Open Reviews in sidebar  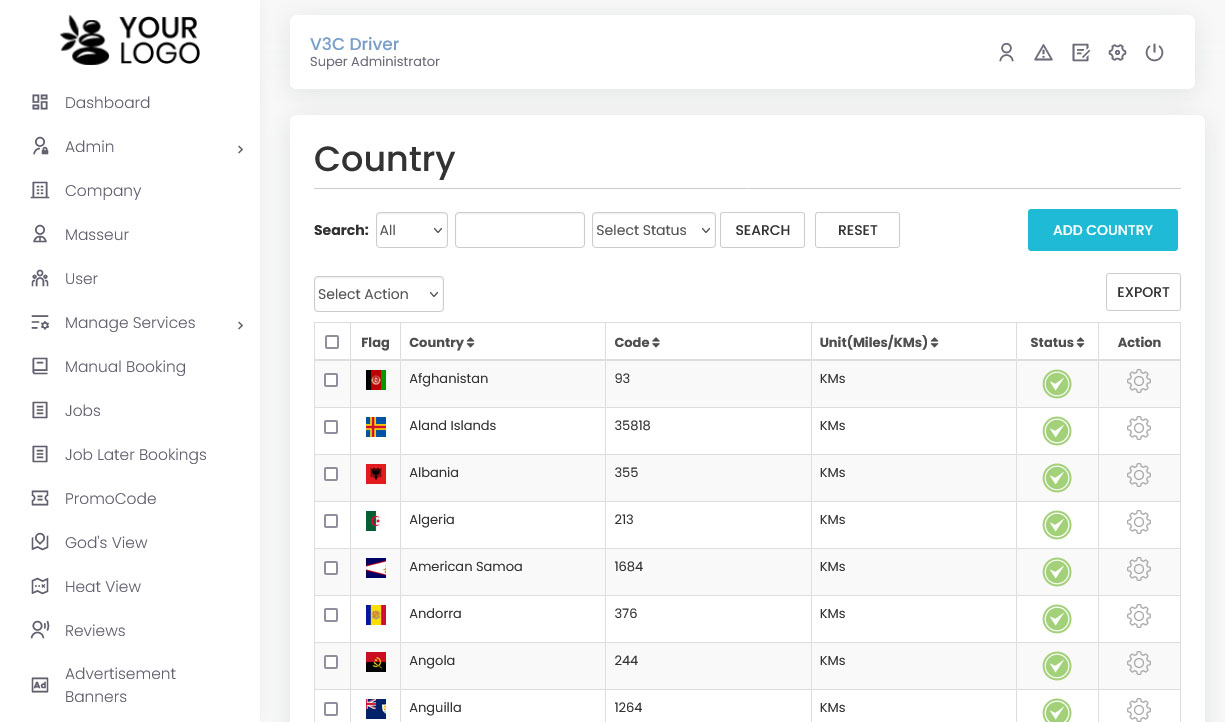95,630
